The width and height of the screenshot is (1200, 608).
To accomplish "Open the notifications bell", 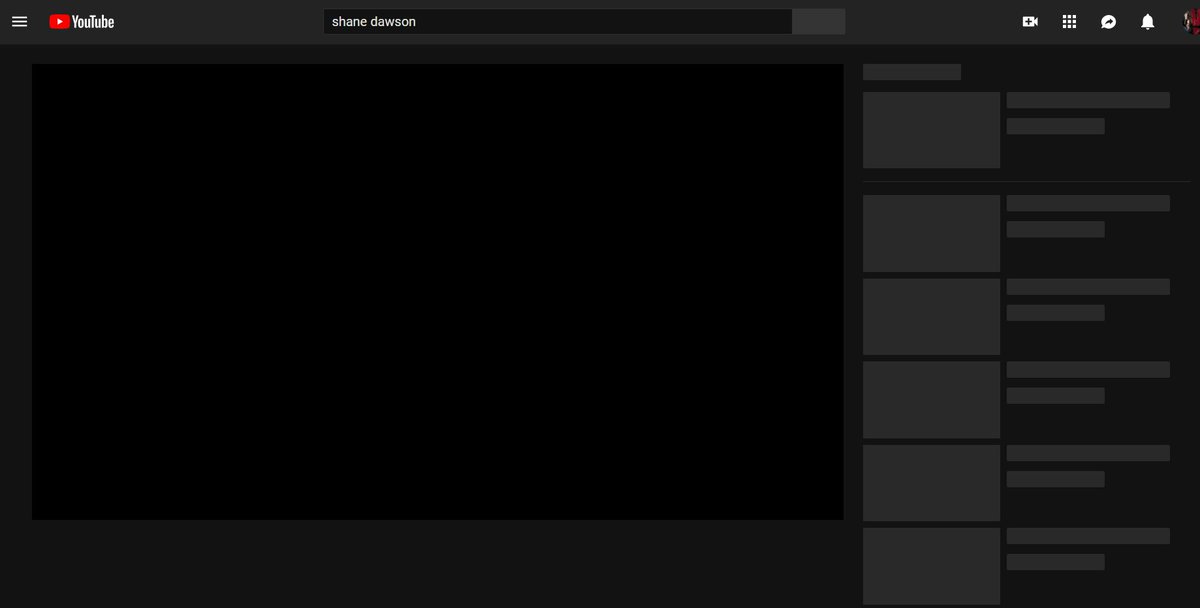I will click(1148, 21).
